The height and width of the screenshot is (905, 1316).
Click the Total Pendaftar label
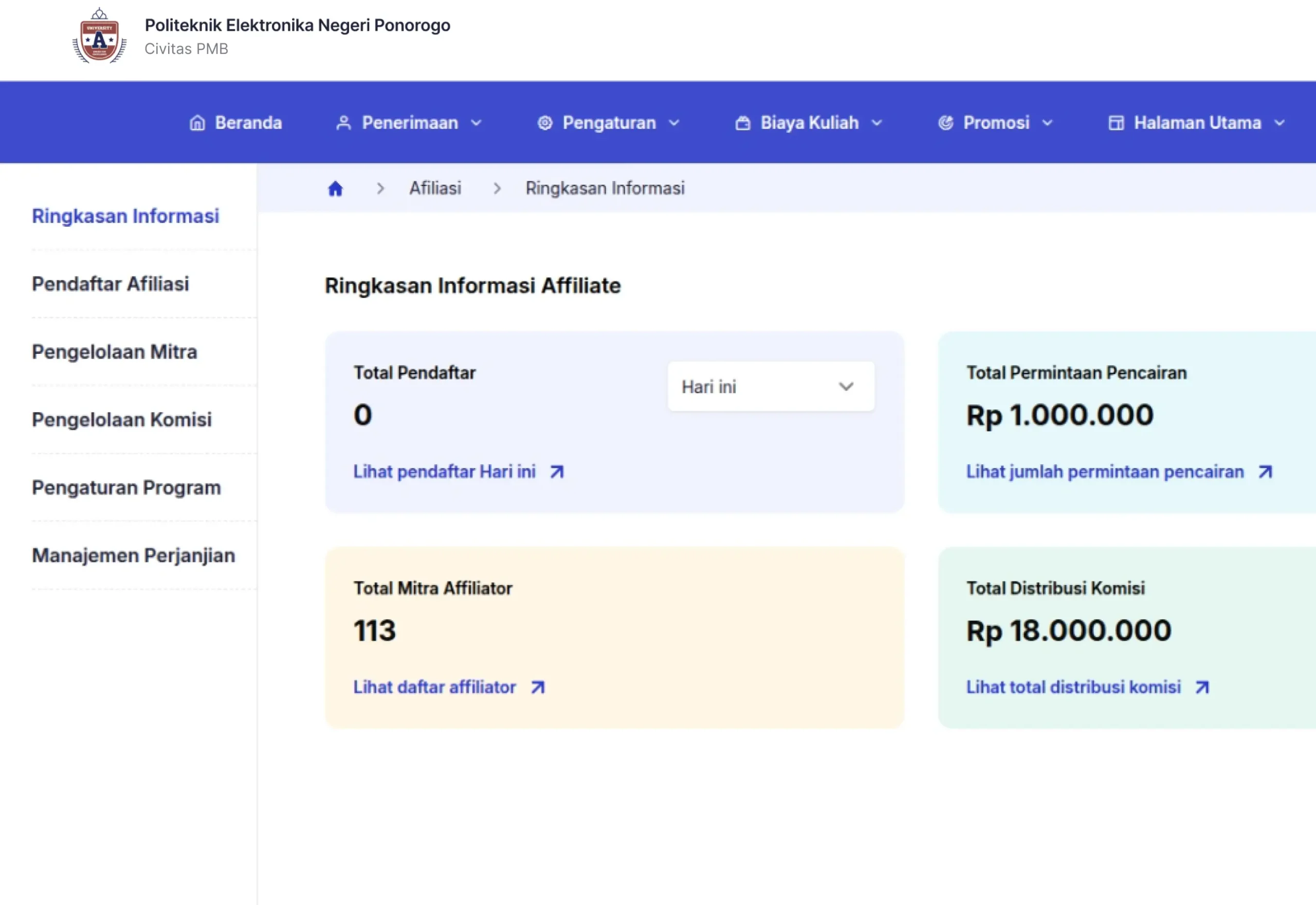(x=414, y=373)
